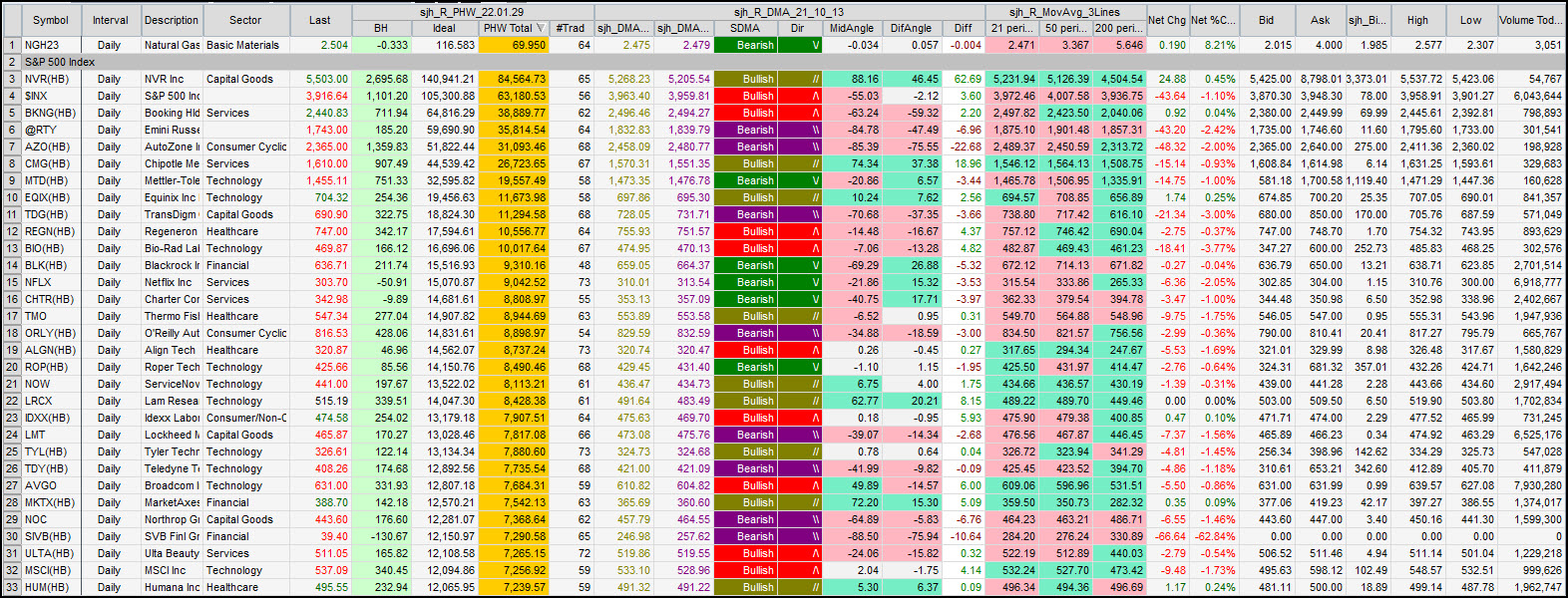The width and height of the screenshot is (1568, 598).
Task: Click the AVGO symbol cell
Action: [51, 485]
